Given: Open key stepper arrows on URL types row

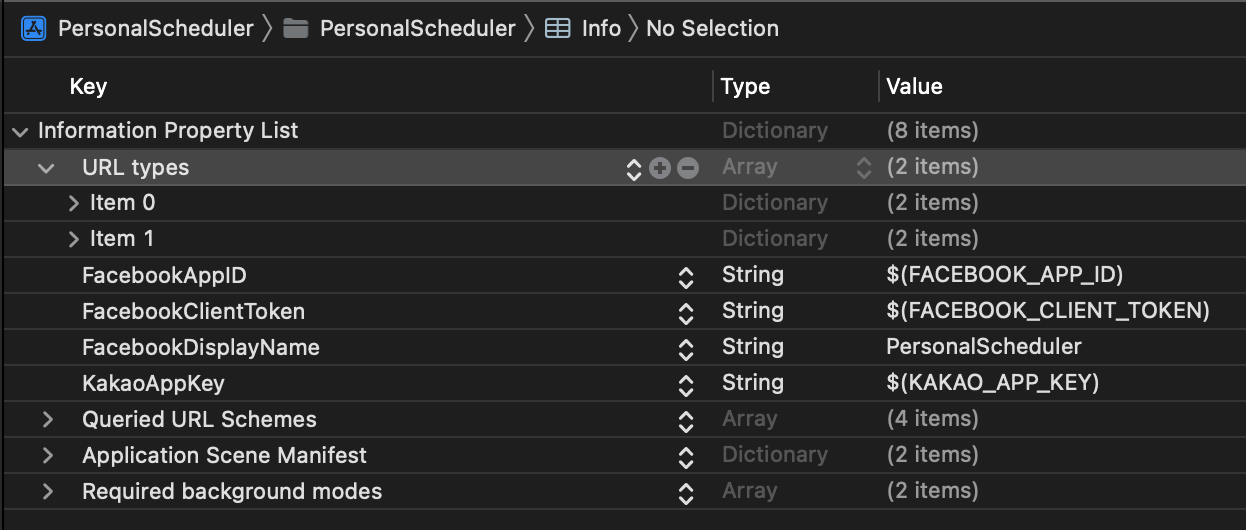Looking at the screenshot, I should coord(633,168).
